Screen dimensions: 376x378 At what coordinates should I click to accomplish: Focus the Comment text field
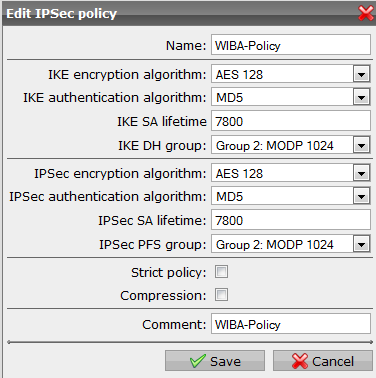pyautogui.click(x=291, y=324)
